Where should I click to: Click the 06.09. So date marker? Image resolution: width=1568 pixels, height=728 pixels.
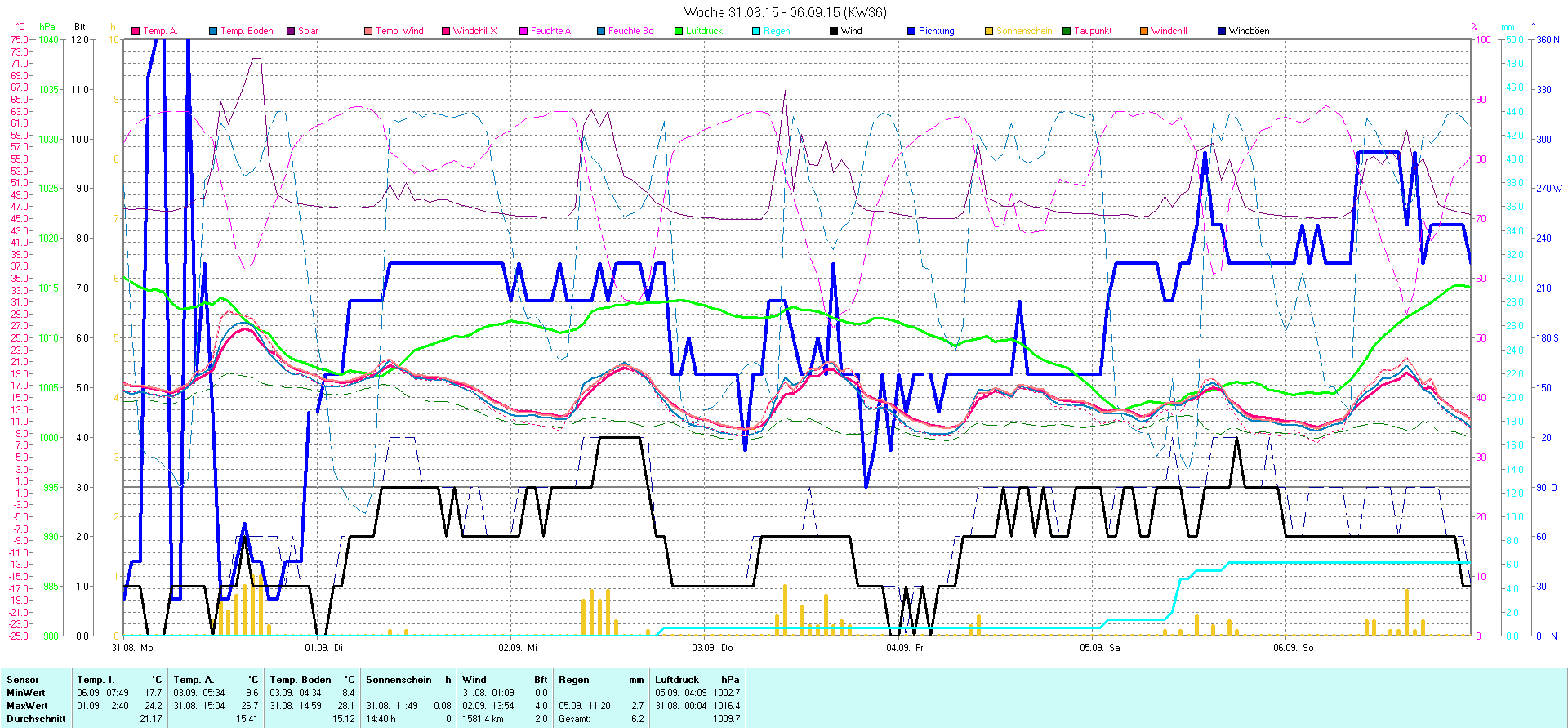click(x=1294, y=648)
